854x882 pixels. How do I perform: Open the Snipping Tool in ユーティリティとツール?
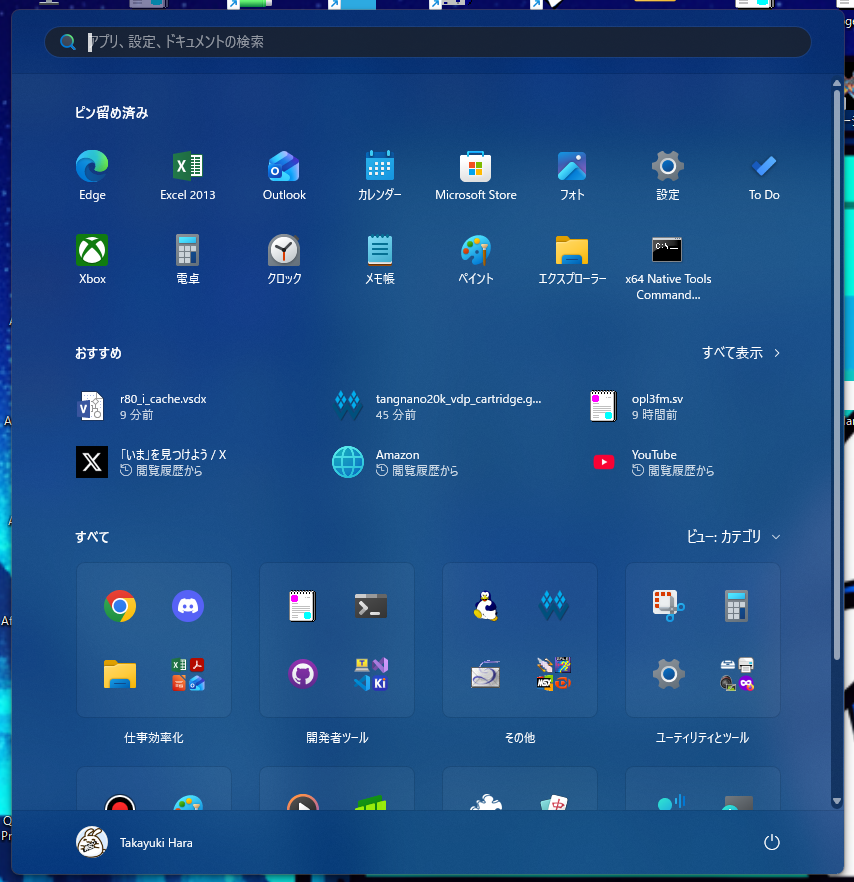(x=668, y=606)
